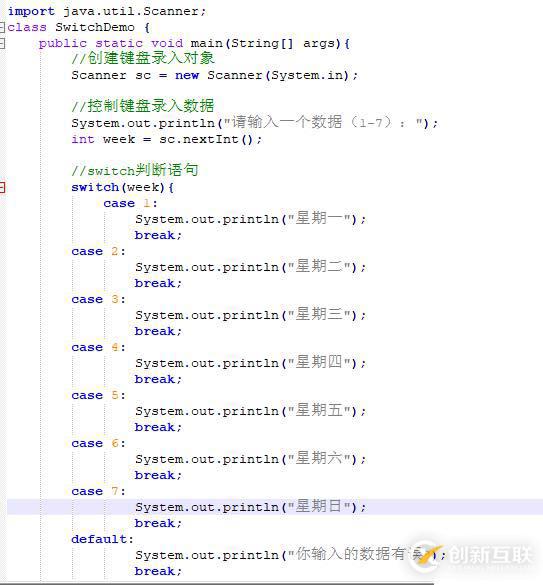This screenshot has height=585, width=543.
Task: Click the println '请输入一个数据（1-7）' line
Action: click(255, 123)
